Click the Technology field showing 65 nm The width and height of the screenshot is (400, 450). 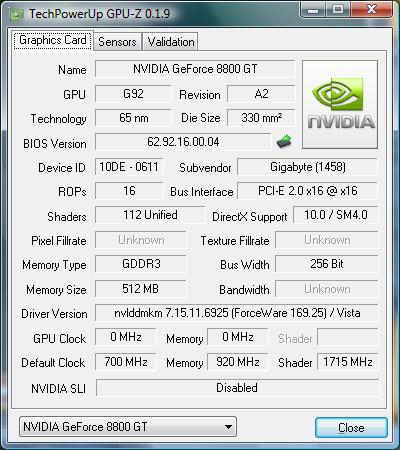click(x=133, y=118)
